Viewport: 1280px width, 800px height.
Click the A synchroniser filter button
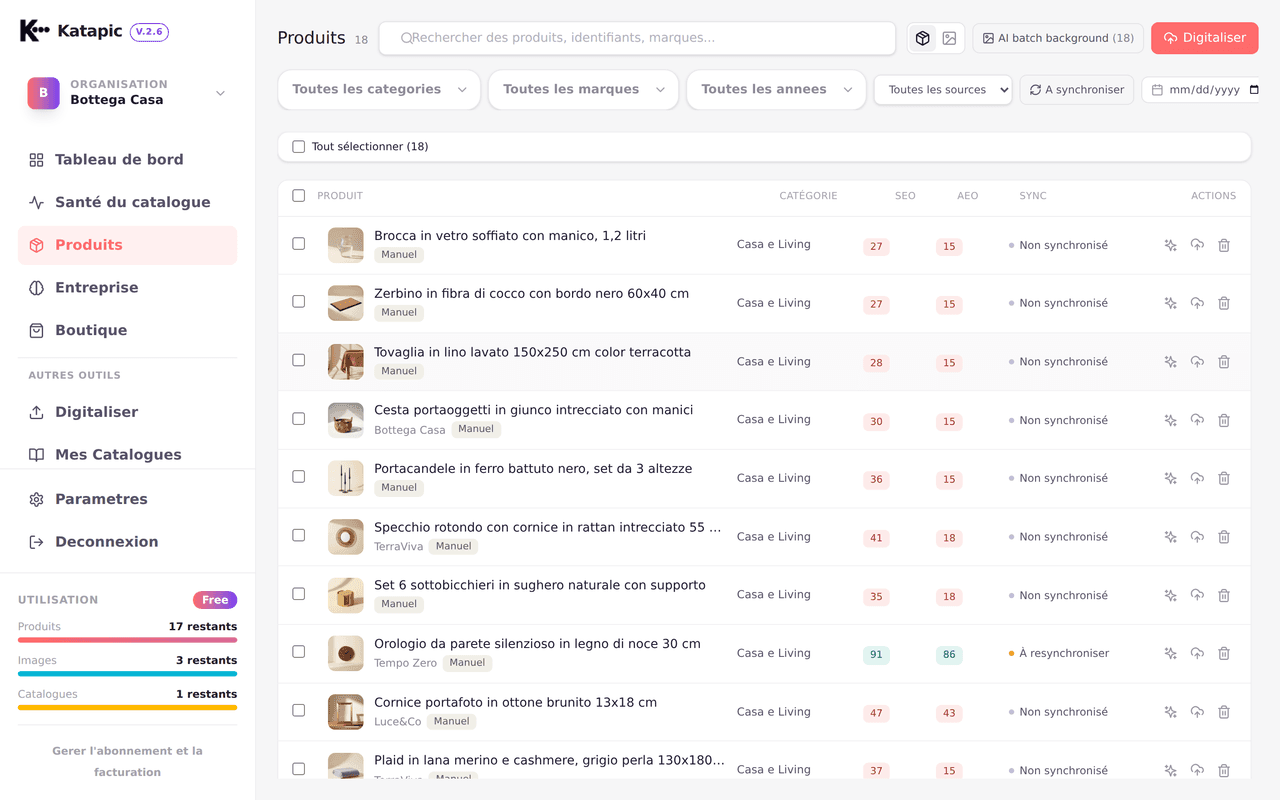coord(1077,90)
